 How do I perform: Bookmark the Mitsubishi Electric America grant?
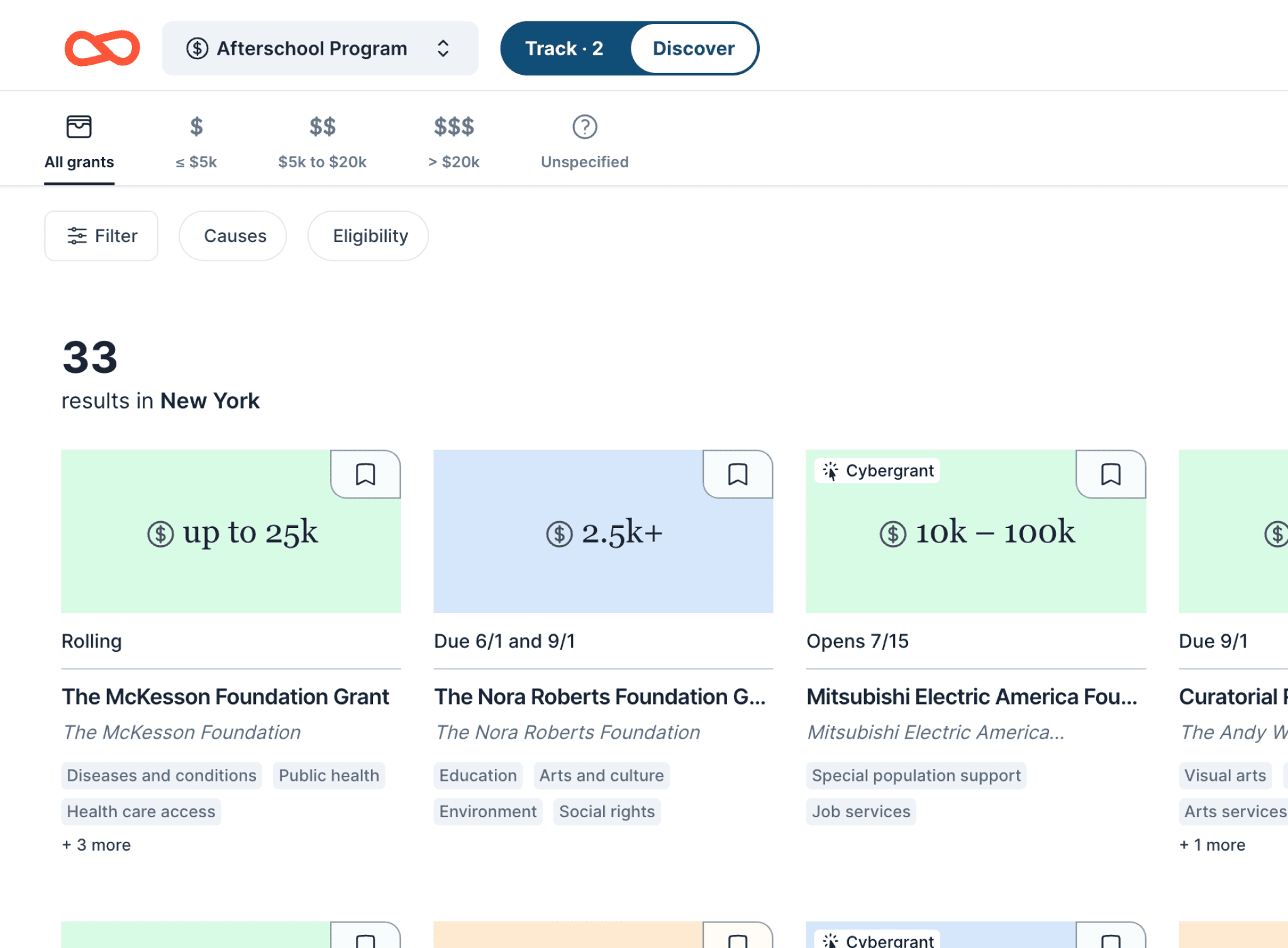point(1111,474)
